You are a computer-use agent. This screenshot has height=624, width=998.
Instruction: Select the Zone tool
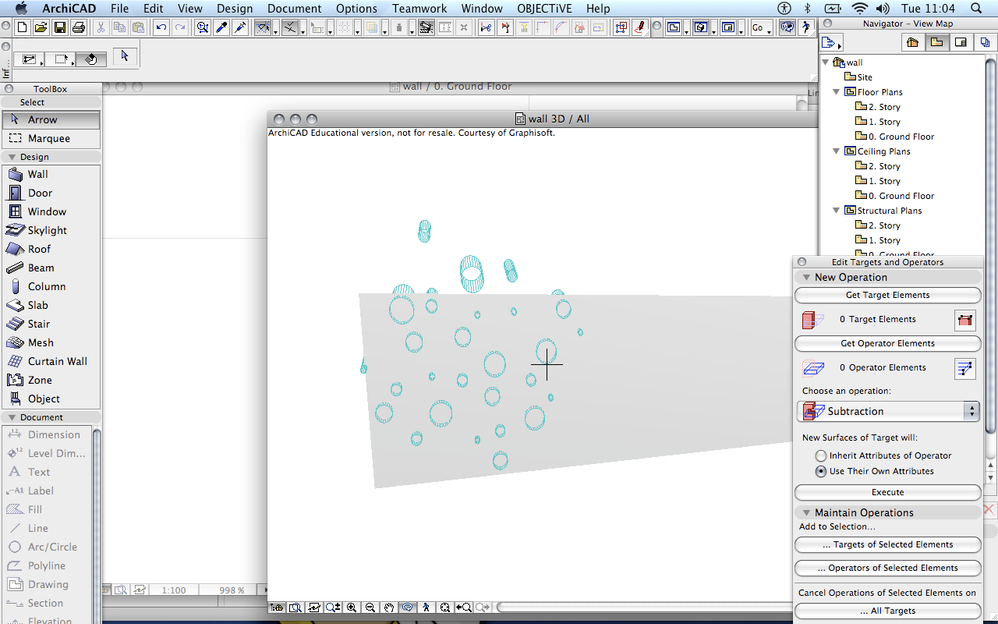(51, 380)
